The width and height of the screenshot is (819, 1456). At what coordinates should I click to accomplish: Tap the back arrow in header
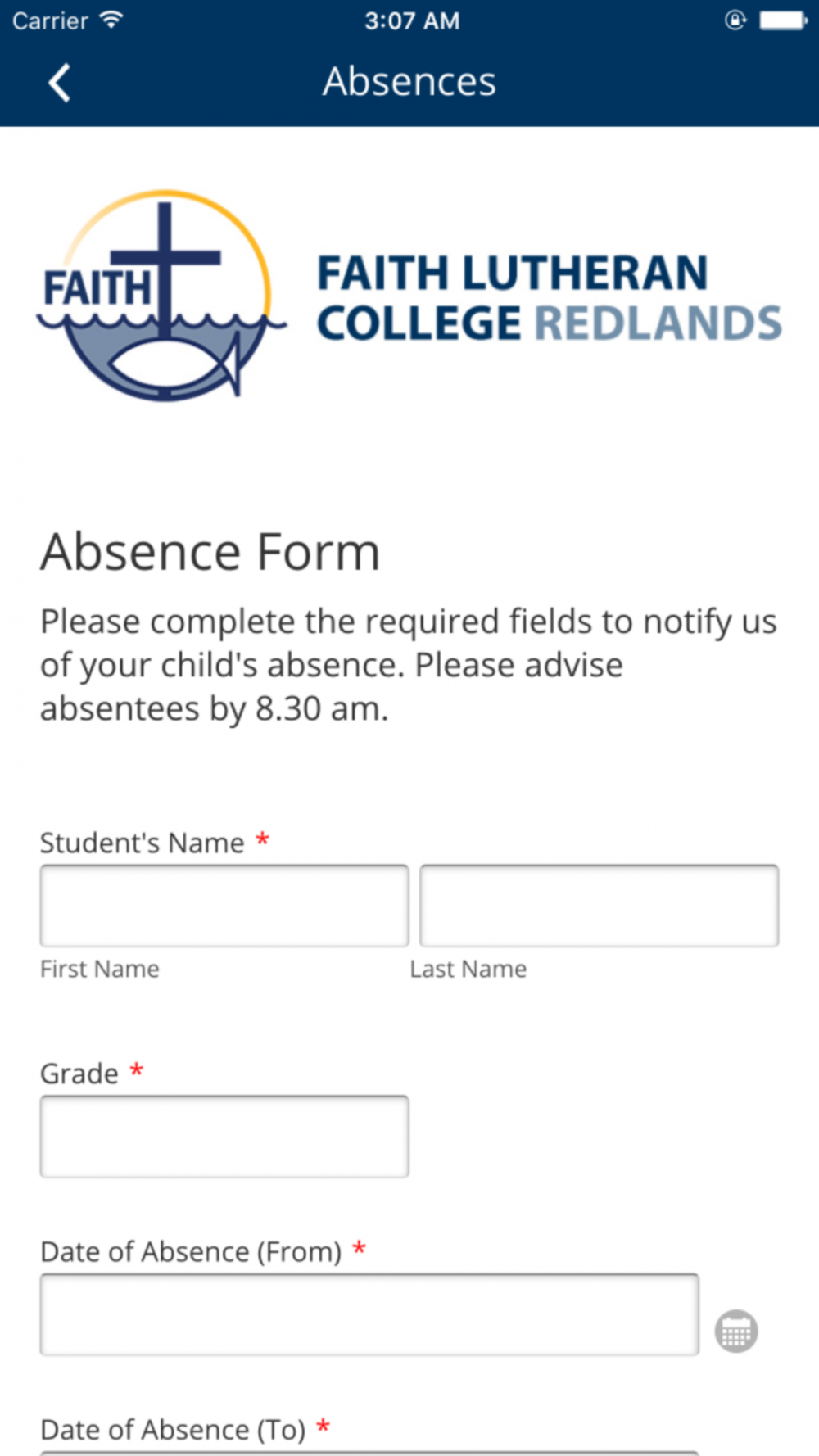(x=59, y=83)
